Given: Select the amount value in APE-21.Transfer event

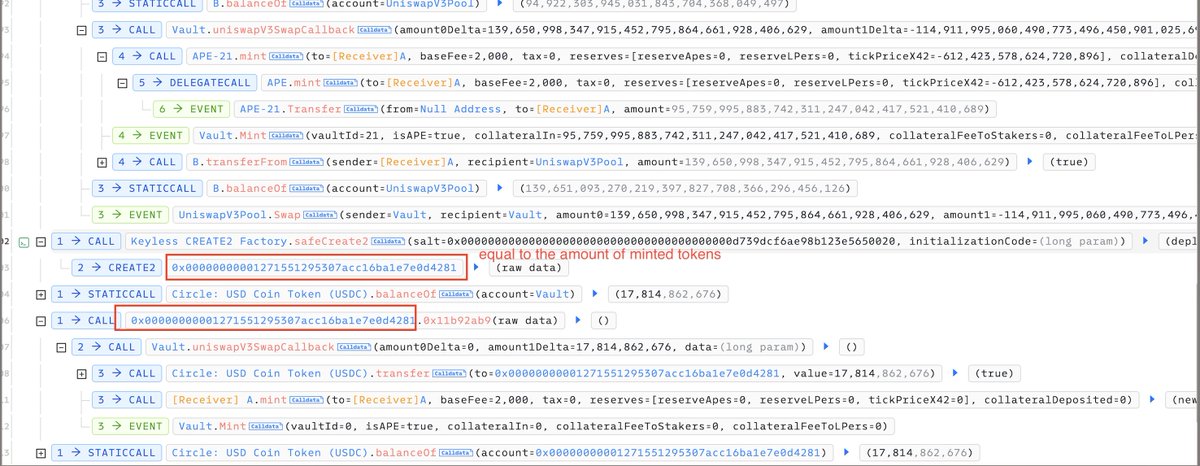Looking at the screenshot, I should 828,109.
